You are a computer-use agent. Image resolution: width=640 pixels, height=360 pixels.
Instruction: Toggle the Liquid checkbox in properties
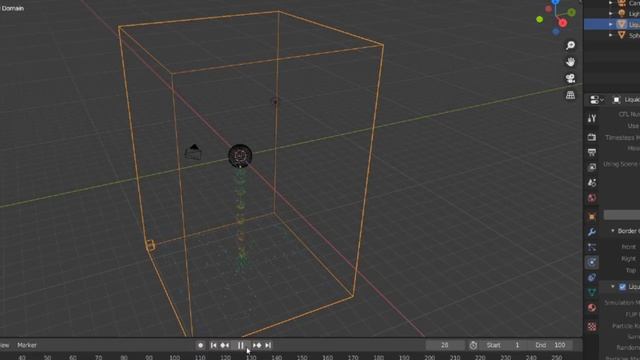(x=622, y=287)
